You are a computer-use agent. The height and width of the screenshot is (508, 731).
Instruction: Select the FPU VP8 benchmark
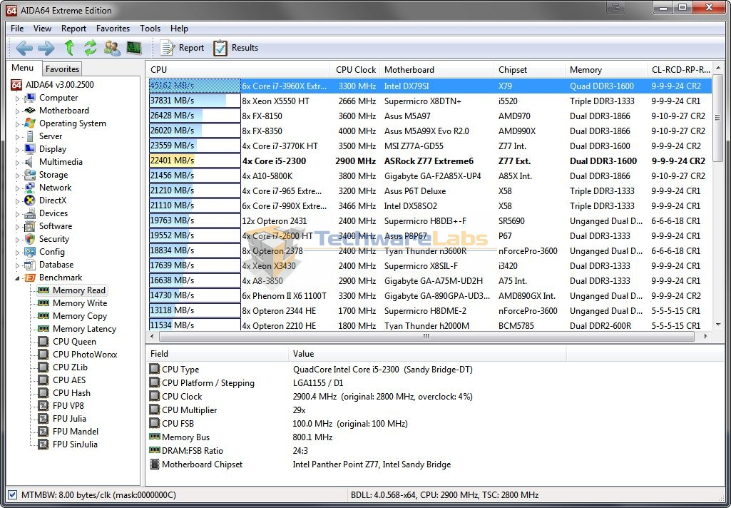pos(68,405)
